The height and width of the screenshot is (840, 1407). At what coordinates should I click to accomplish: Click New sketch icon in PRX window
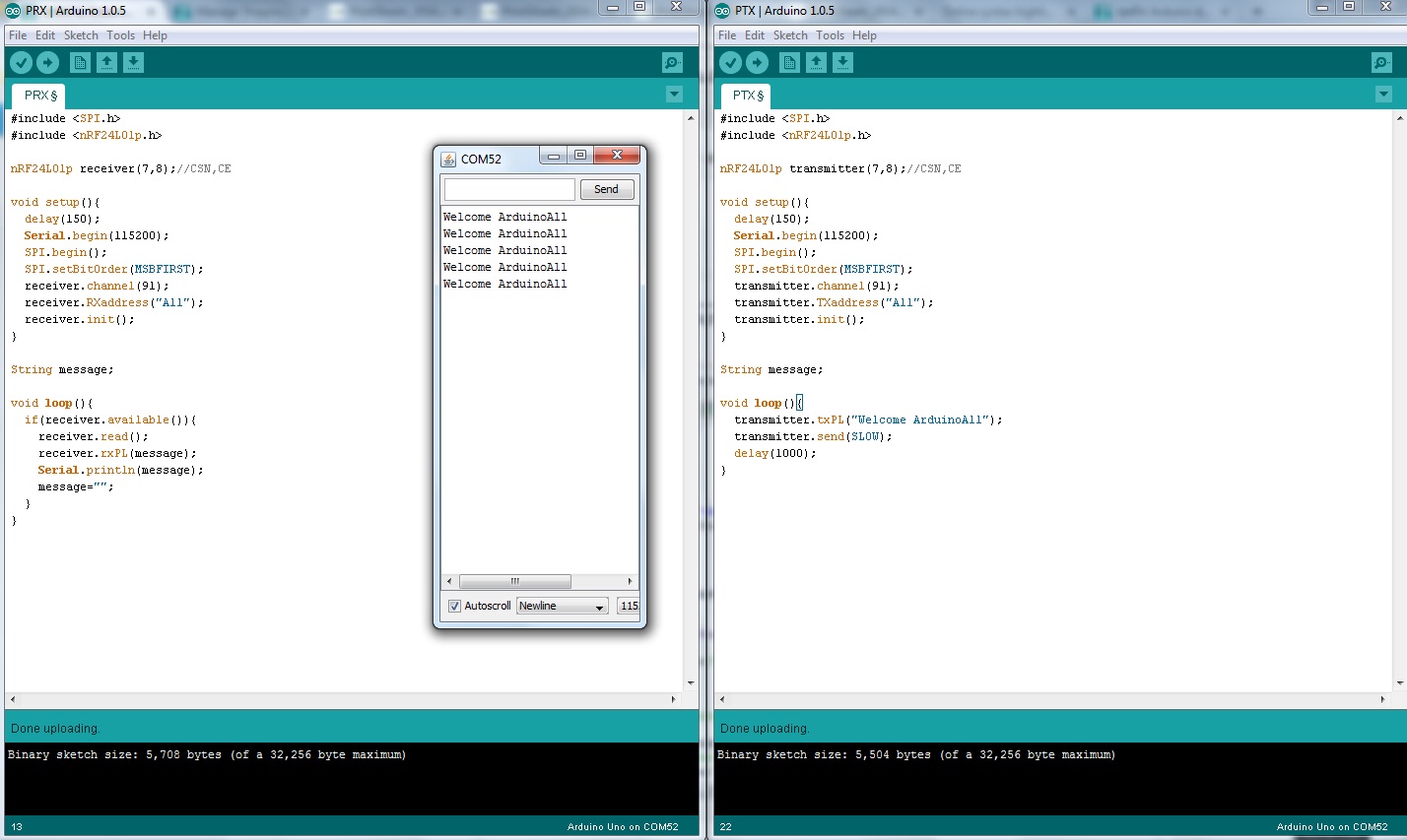pos(80,62)
